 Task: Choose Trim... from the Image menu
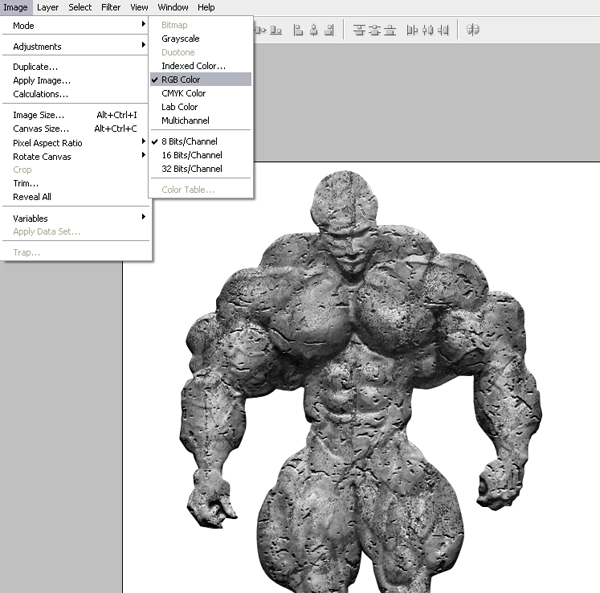[76, 183]
